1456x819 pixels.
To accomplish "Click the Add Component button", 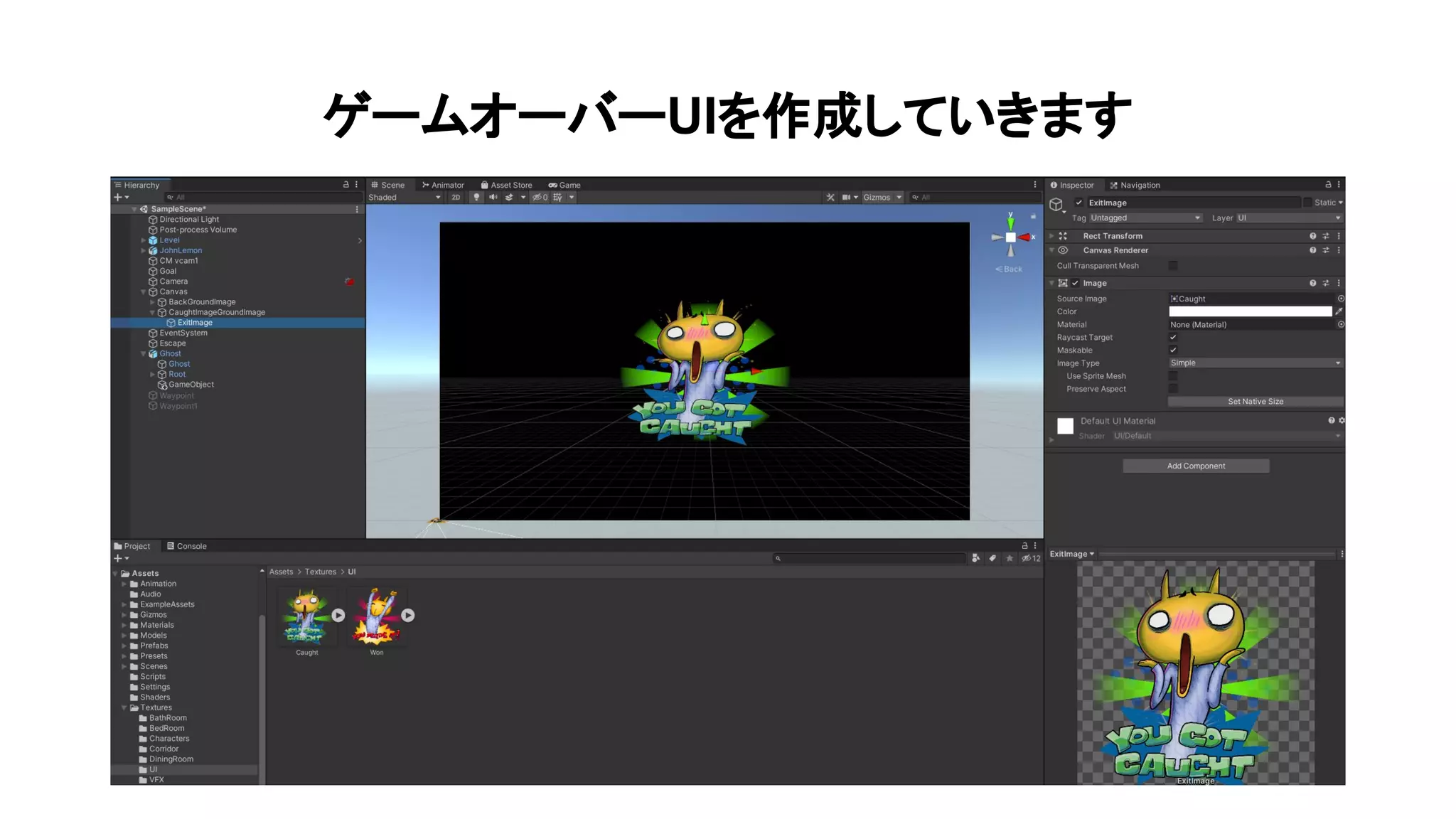I will 1196,466.
